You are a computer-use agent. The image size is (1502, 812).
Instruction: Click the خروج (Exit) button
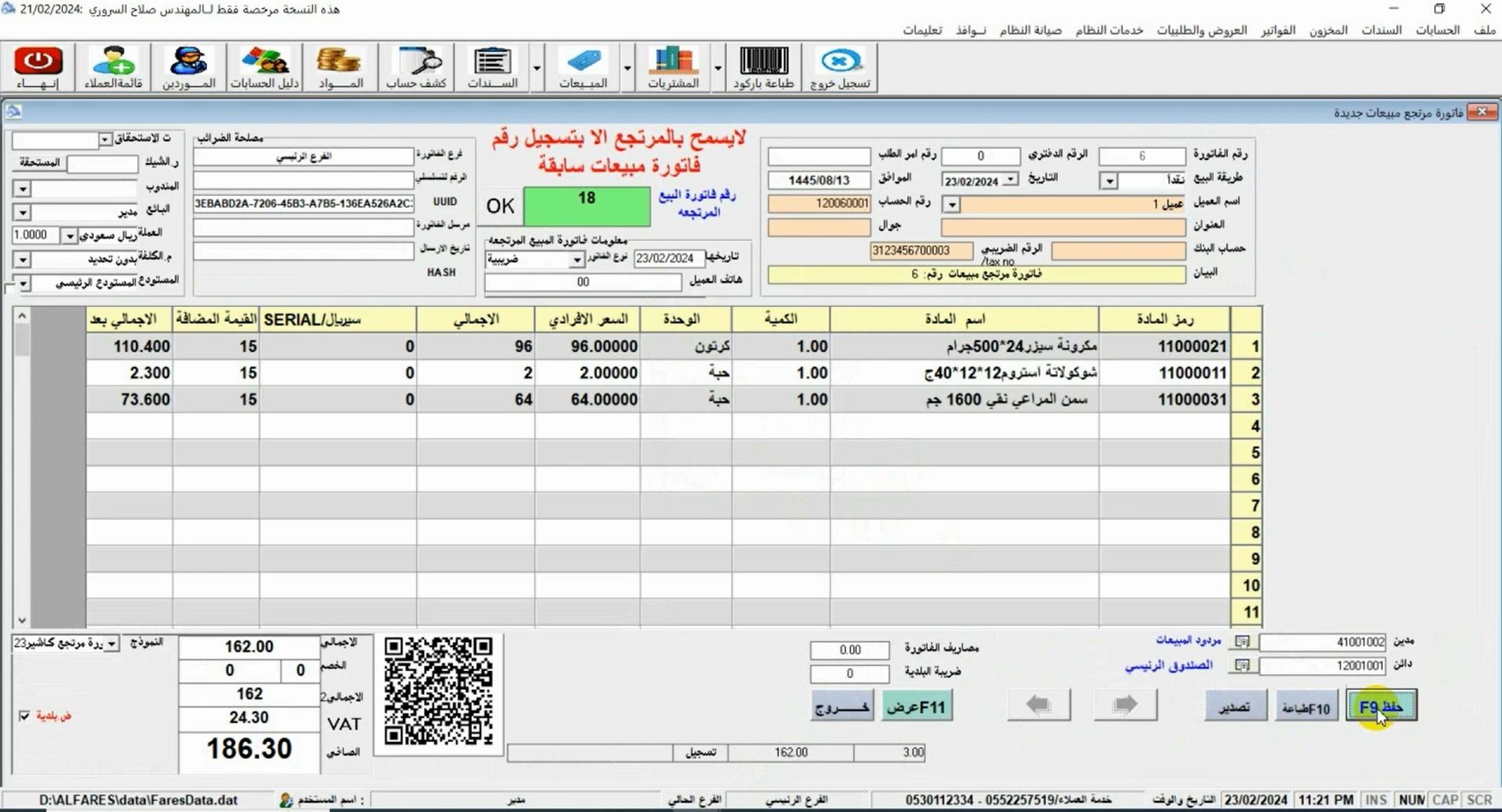click(842, 706)
